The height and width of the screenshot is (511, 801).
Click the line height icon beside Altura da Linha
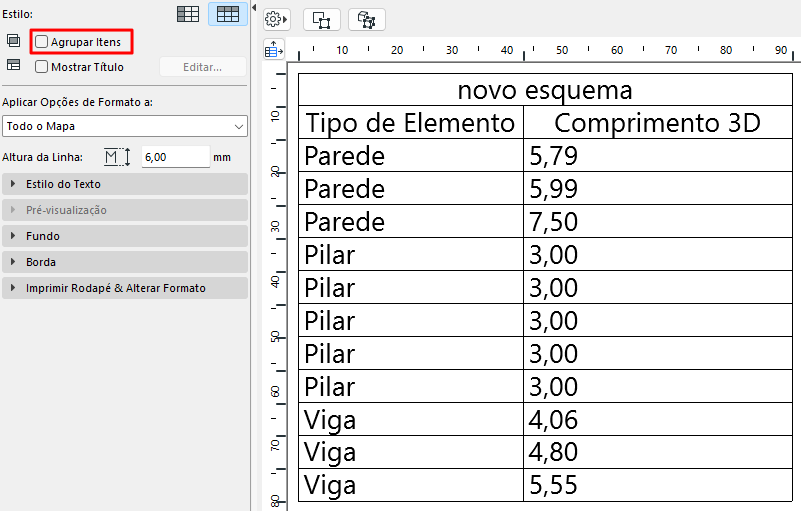tap(118, 157)
